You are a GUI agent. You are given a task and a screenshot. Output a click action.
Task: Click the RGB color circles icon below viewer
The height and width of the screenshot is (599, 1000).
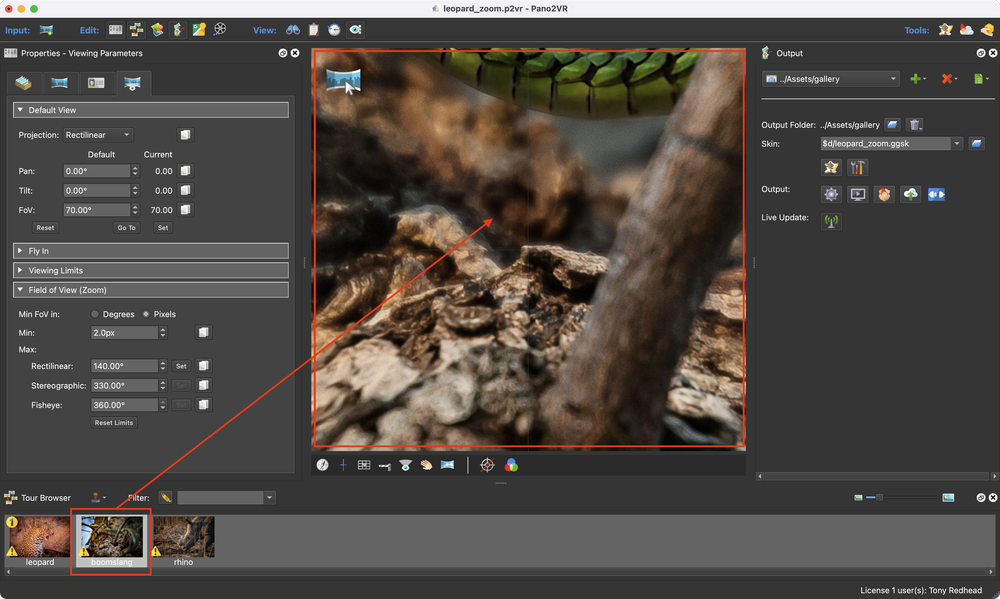point(511,465)
